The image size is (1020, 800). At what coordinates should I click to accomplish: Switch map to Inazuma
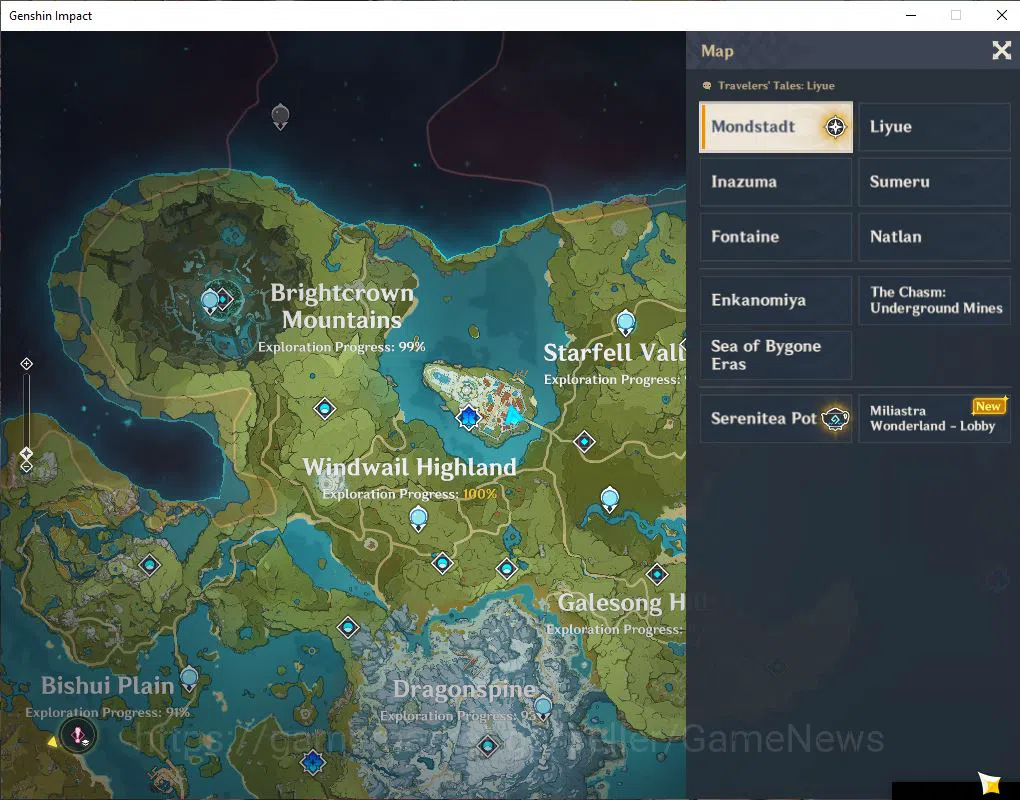(775, 181)
